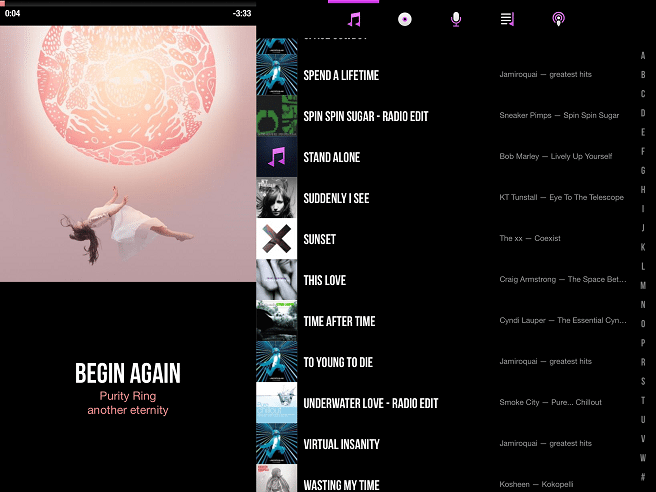Play the song Wasting My Time
This screenshot has height=492, width=656.
click(x=444, y=478)
